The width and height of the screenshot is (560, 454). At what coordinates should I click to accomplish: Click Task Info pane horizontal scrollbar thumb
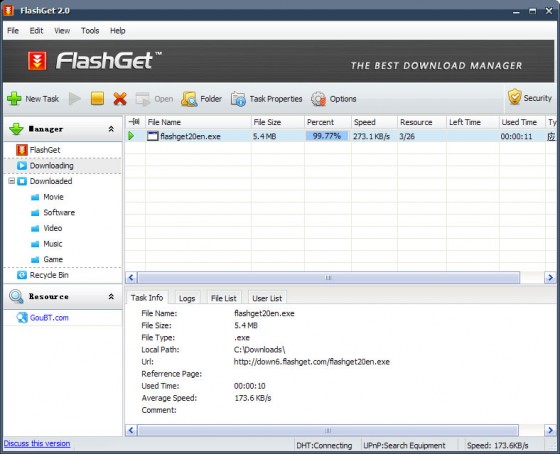point(328,430)
